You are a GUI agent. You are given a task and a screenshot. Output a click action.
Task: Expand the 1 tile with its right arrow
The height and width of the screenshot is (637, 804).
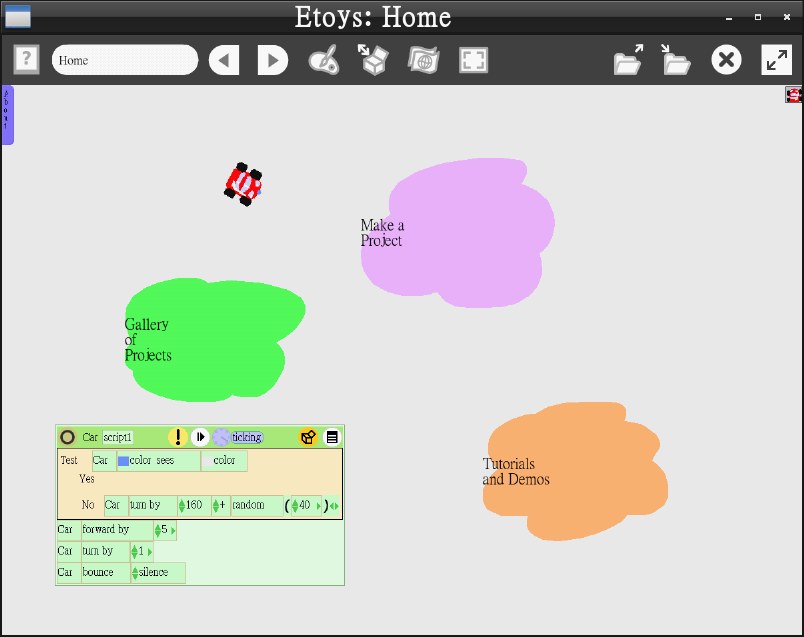pyautogui.click(x=150, y=552)
